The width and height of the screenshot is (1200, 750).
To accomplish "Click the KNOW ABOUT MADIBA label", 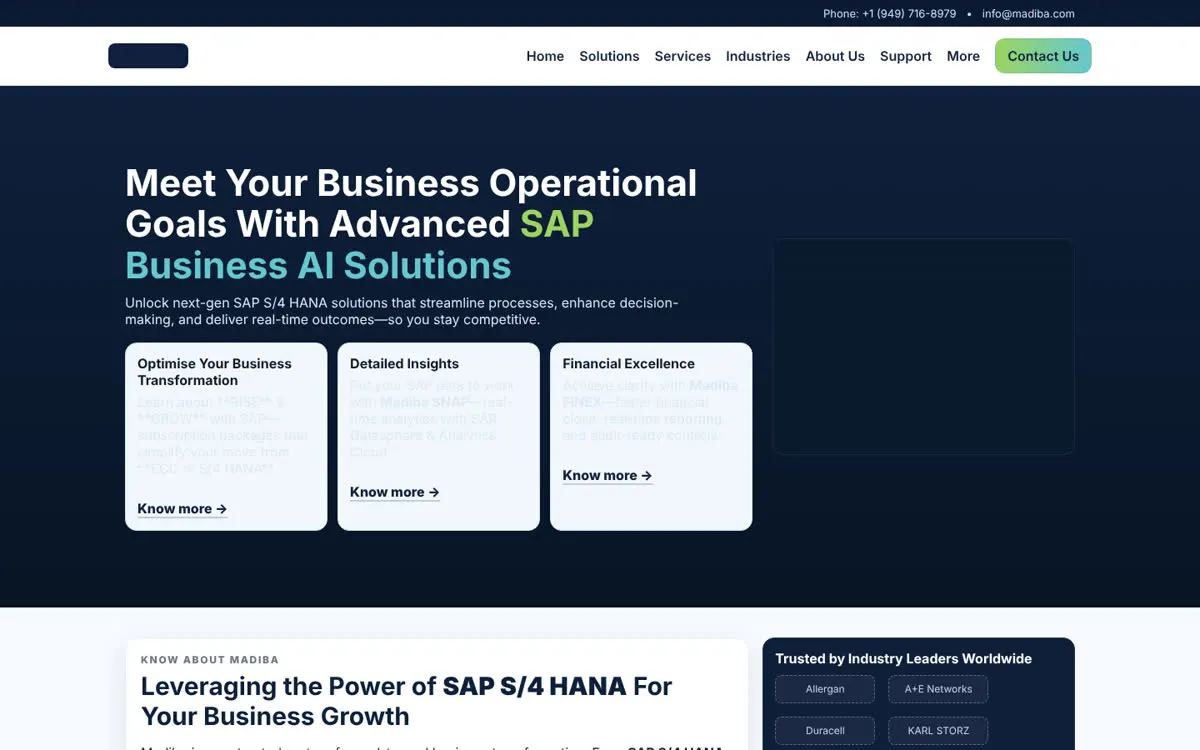I will 210,660.
